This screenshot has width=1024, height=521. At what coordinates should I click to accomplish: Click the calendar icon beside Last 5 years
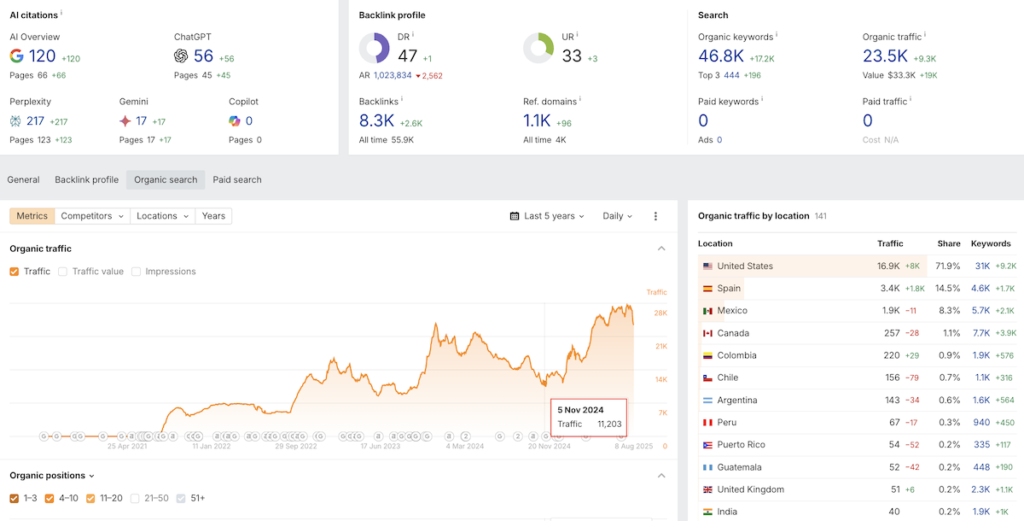tap(514, 216)
